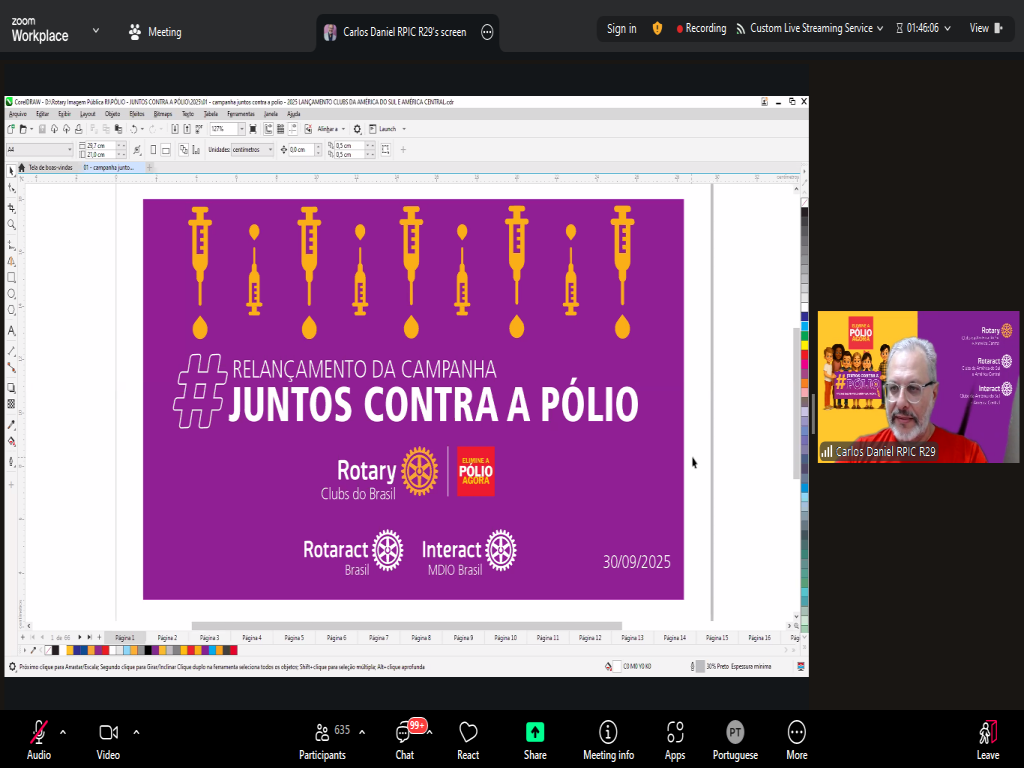This screenshot has height=768, width=1024.
Task: Click the React heart icon
Action: [x=468, y=738]
